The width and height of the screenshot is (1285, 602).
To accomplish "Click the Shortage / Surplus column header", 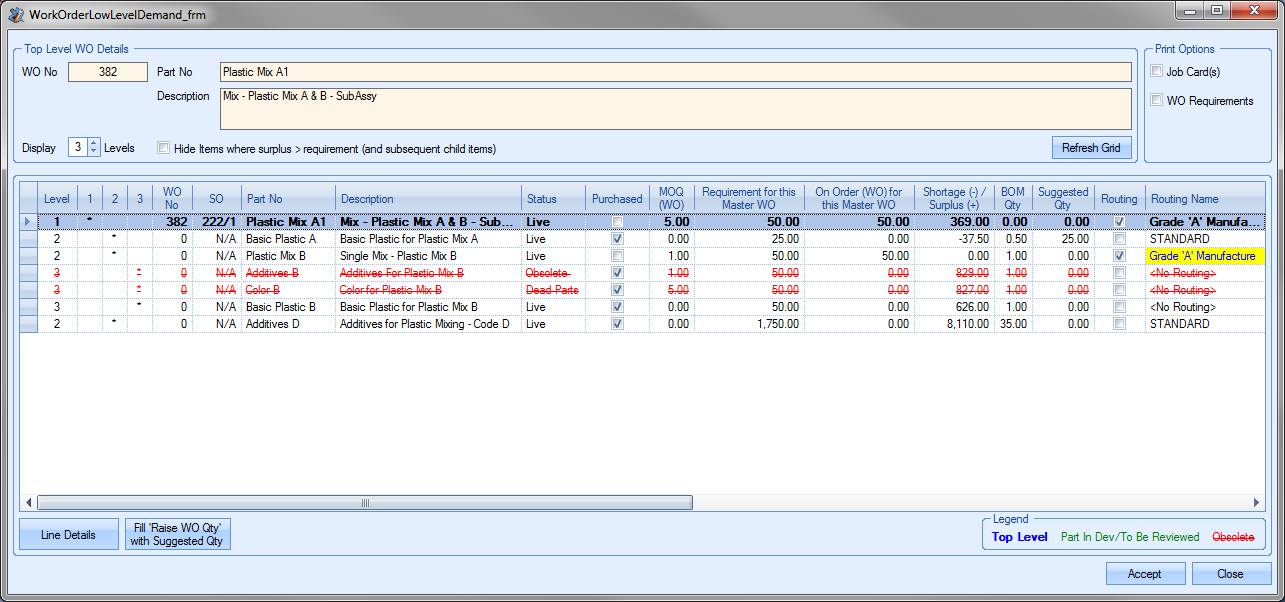I will (953, 198).
